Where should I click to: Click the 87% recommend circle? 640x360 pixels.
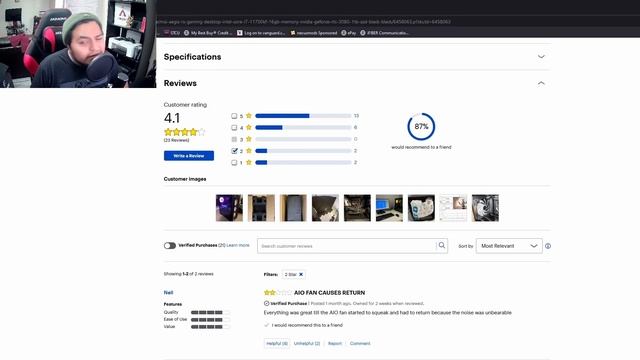pyautogui.click(x=421, y=127)
